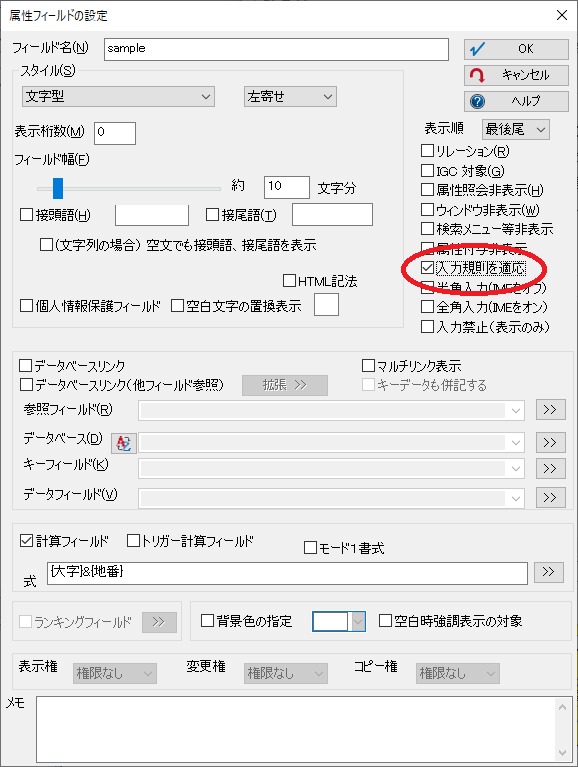
Task: Click into the 式 formula input box
Action: 287,573
